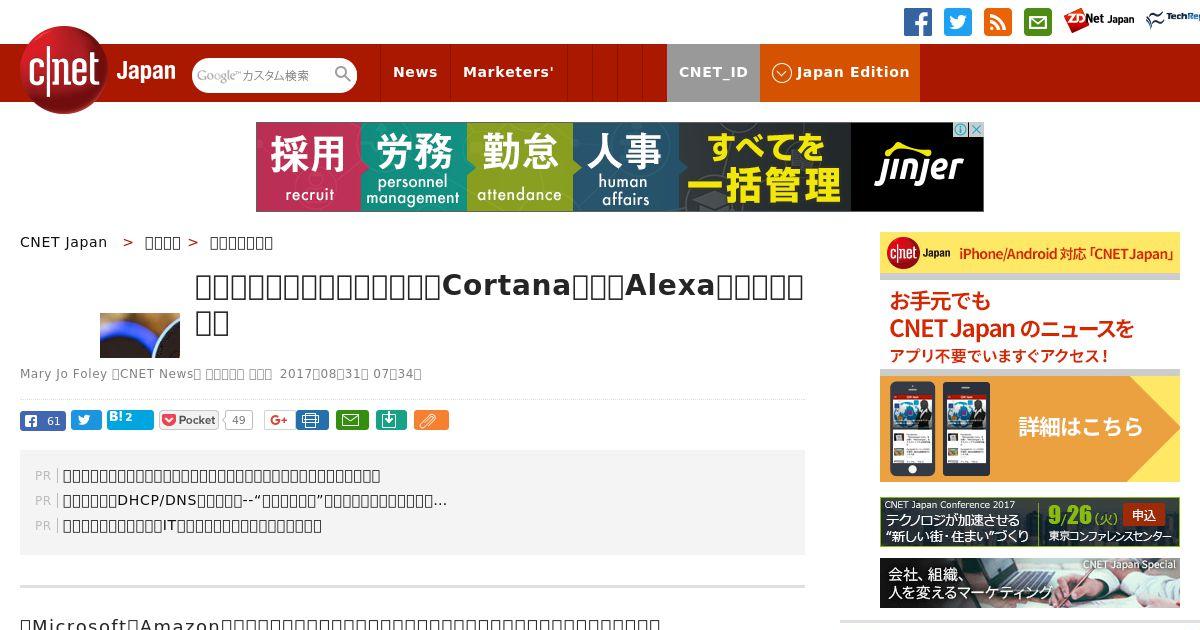Click the AdChoices info icon on the banner ad
The height and width of the screenshot is (630, 1200).
960,130
